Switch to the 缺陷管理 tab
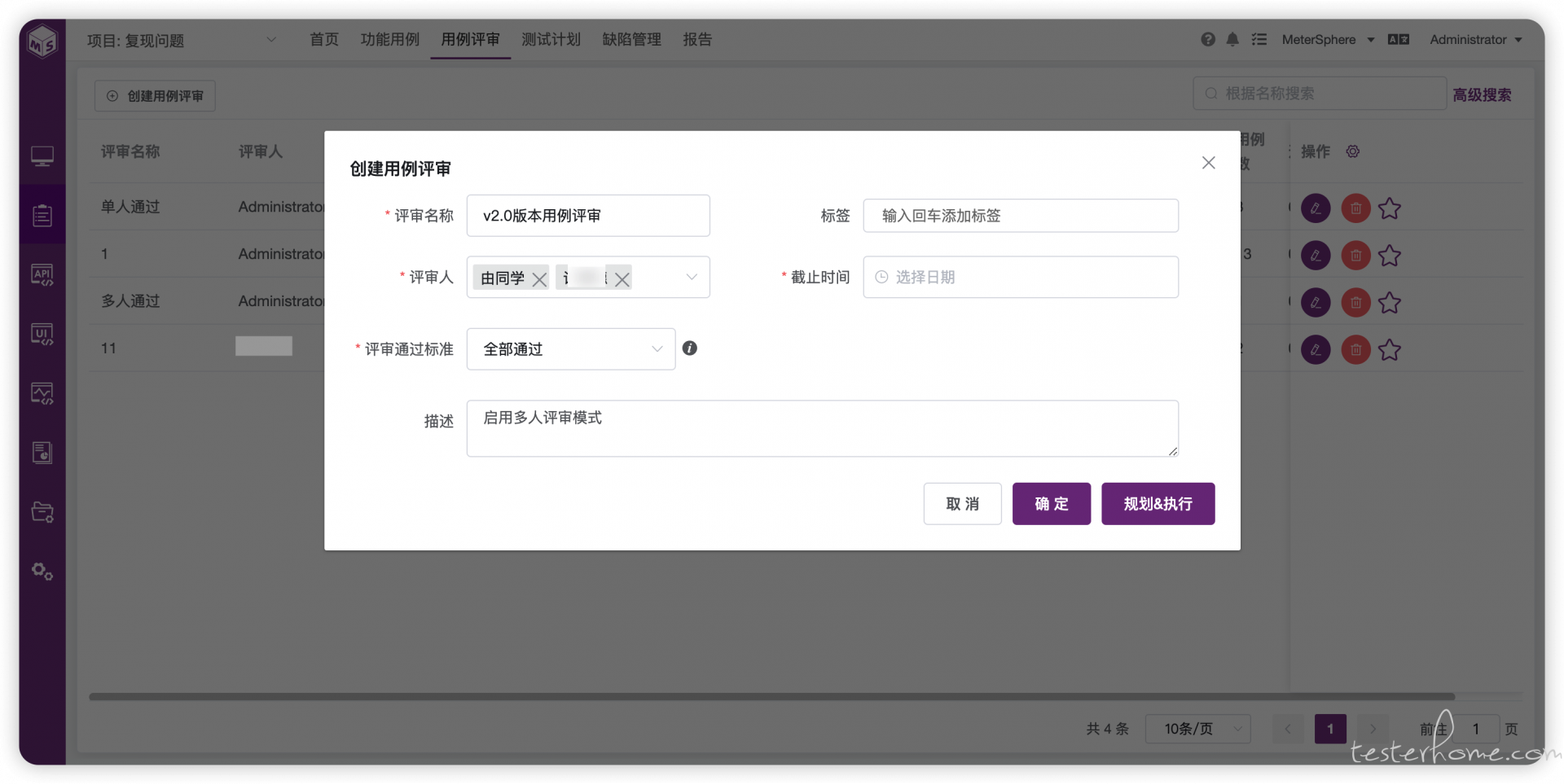This screenshot has width=1564, height=784. (x=632, y=39)
